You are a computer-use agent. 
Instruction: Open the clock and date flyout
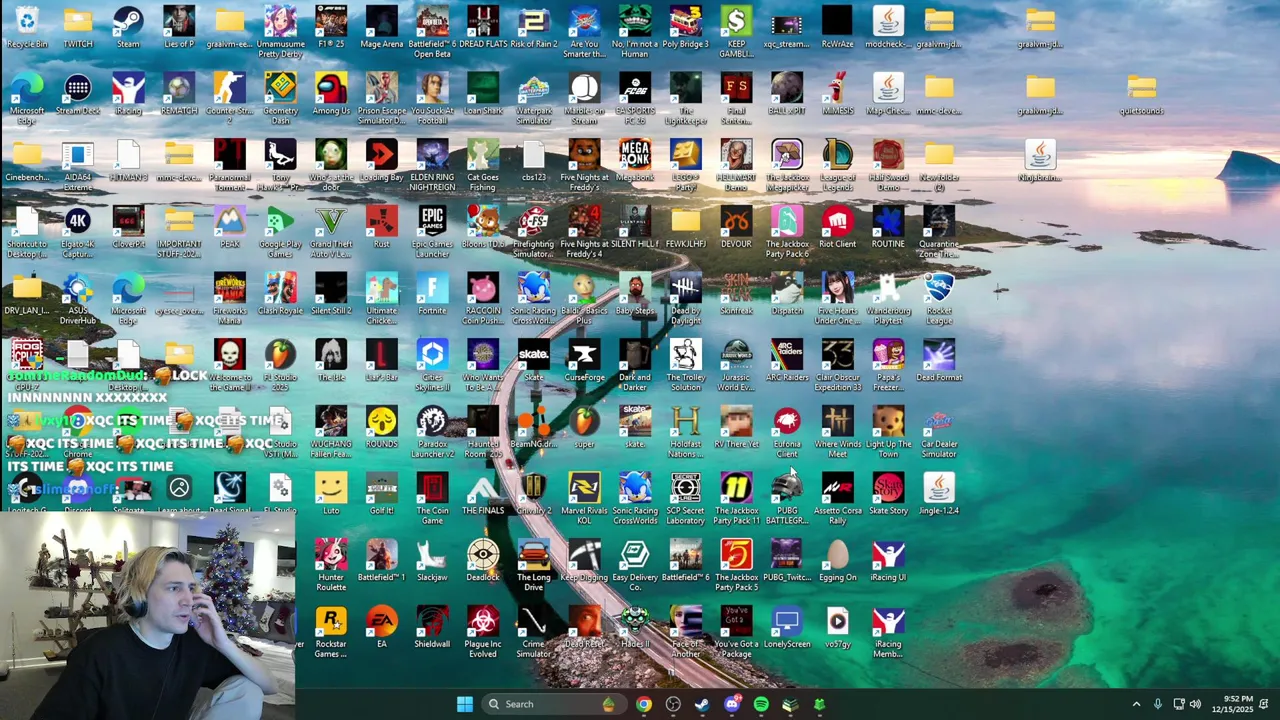1231,704
